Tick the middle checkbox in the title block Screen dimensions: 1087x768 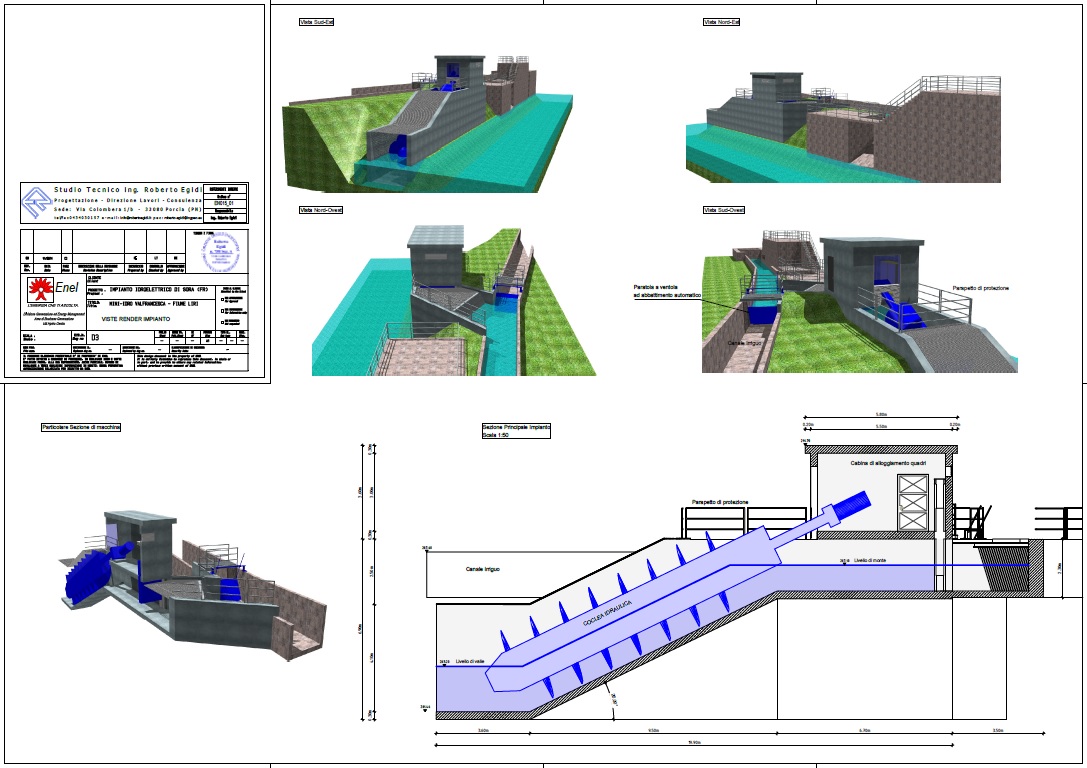[x=223, y=311]
